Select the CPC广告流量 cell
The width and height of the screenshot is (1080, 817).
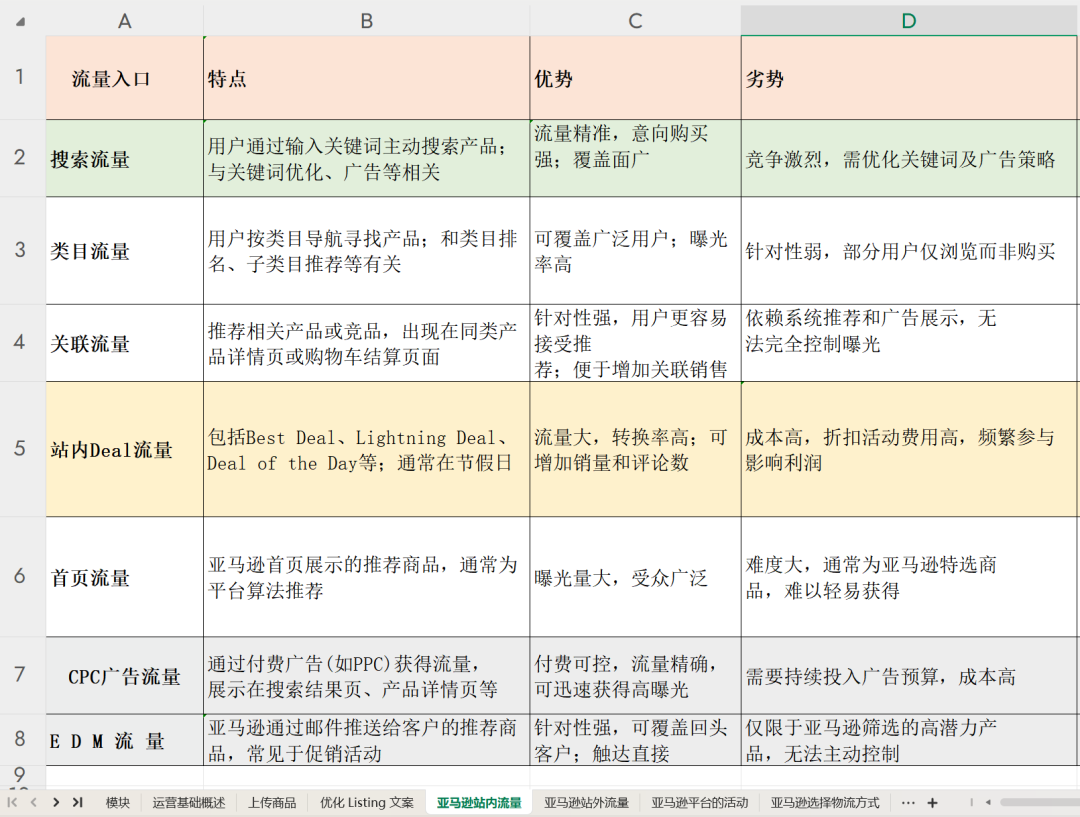[125, 676]
